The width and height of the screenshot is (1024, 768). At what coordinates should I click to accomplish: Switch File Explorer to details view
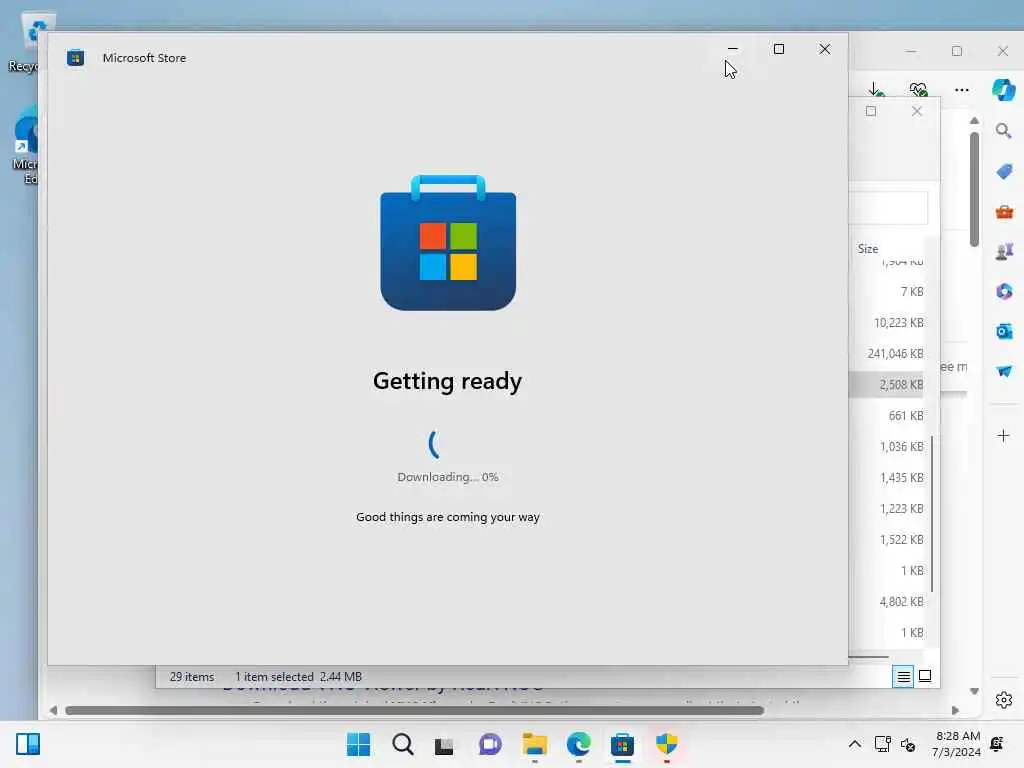coord(903,677)
